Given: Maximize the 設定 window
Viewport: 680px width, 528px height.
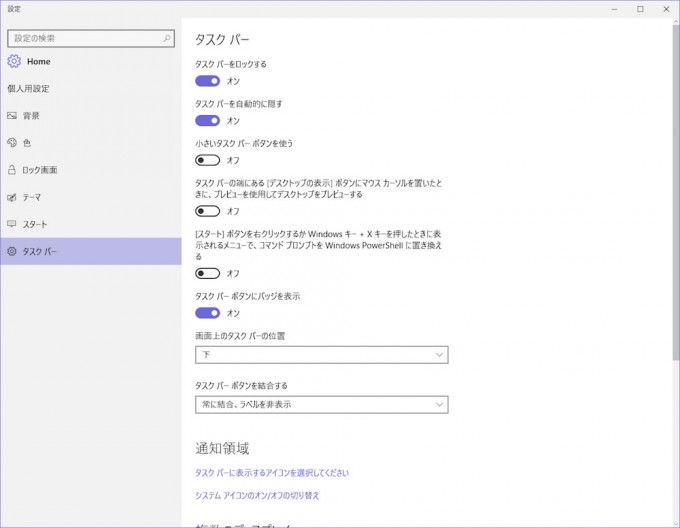Looking at the screenshot, I should (x=641, y=9).
